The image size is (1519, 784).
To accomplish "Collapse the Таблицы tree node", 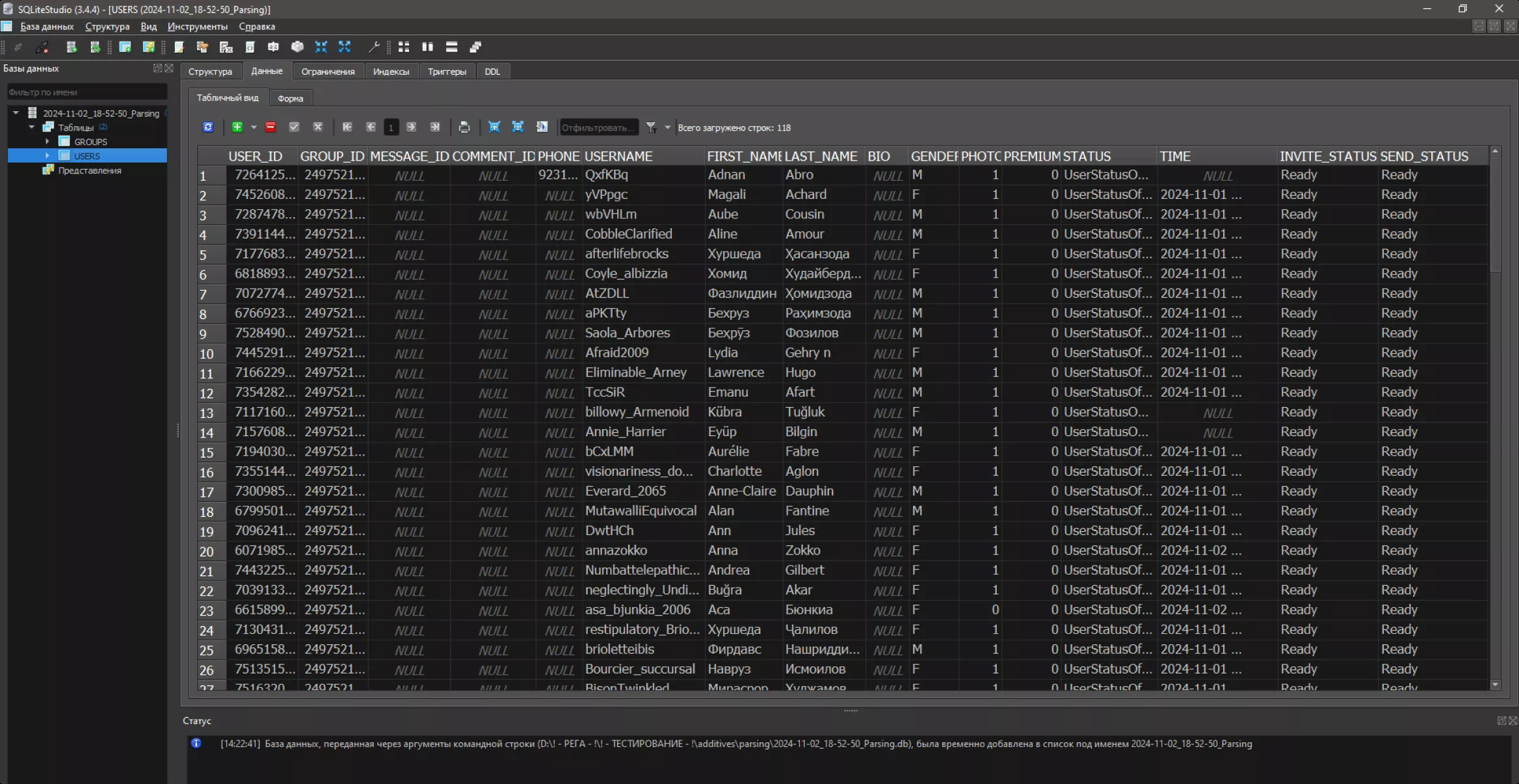I will coord(31,127).
